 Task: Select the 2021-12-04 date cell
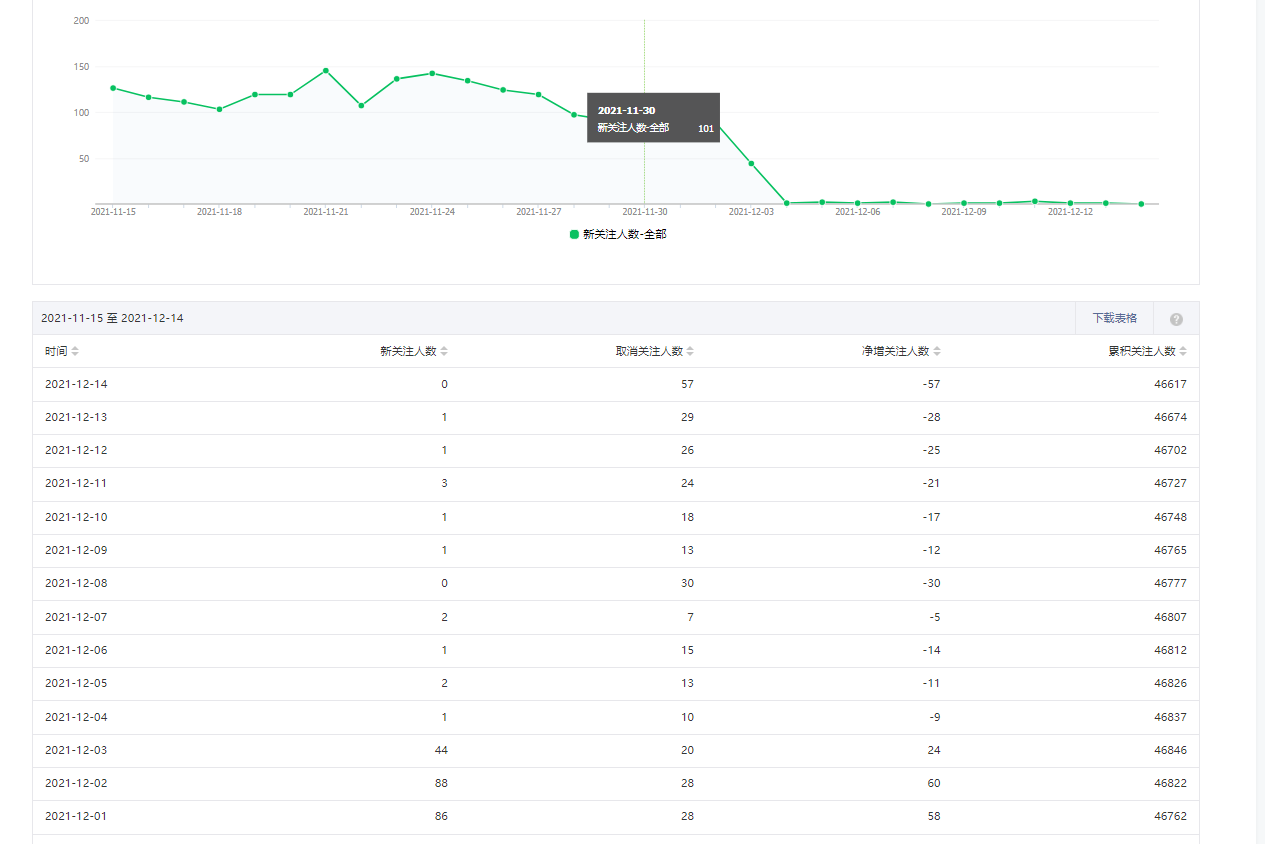(76, 717)
